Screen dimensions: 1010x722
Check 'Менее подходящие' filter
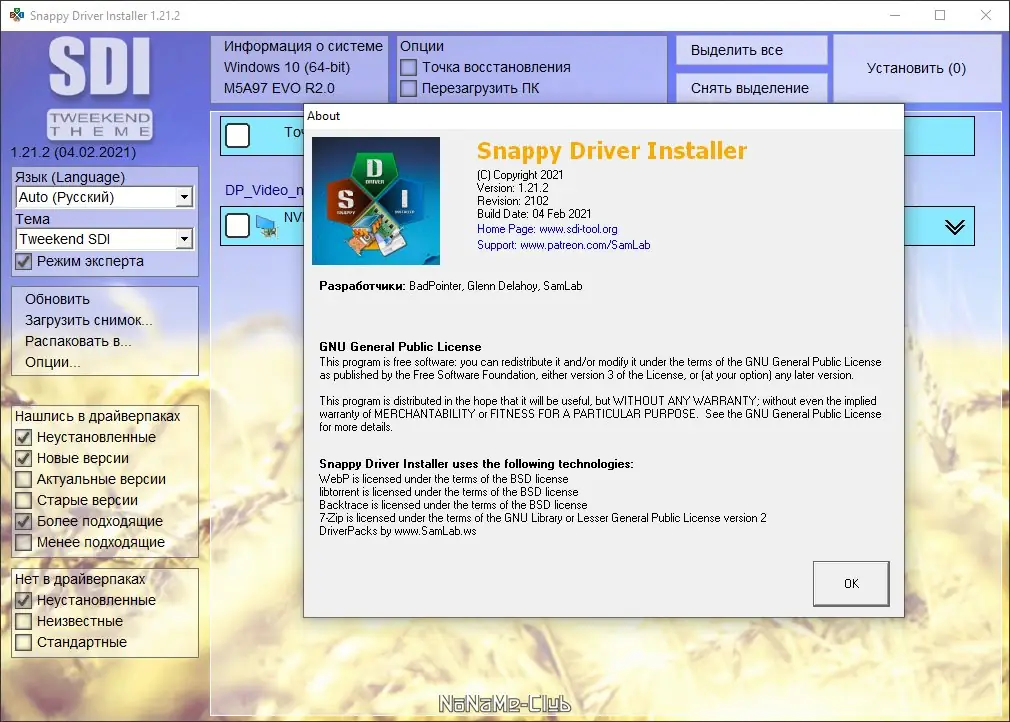coord(23,542)
